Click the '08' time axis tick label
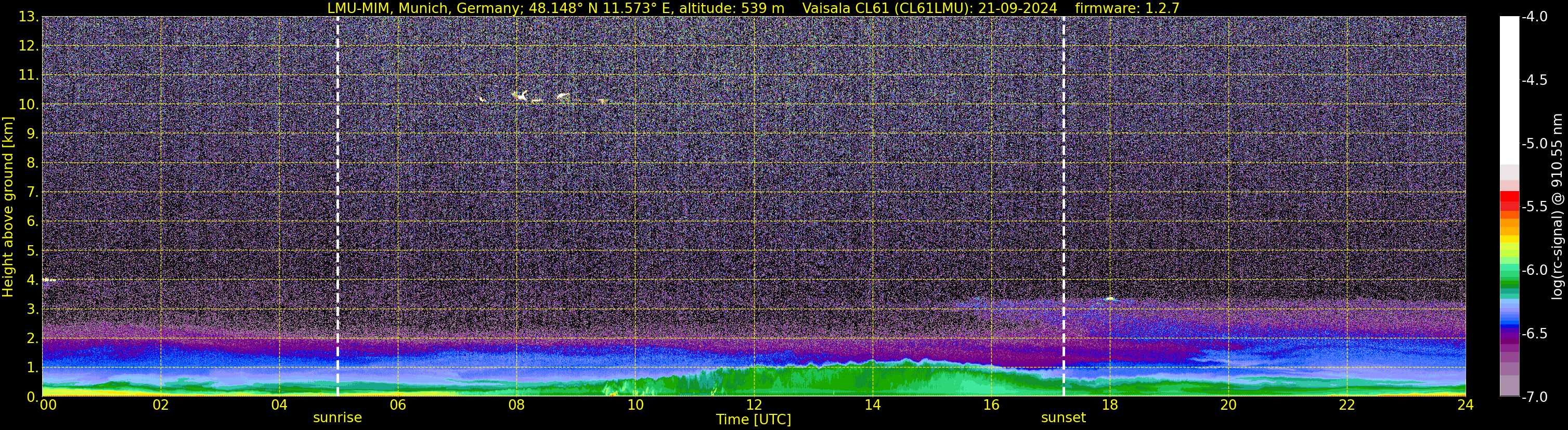1568x430 pixels. click(517, 405)
